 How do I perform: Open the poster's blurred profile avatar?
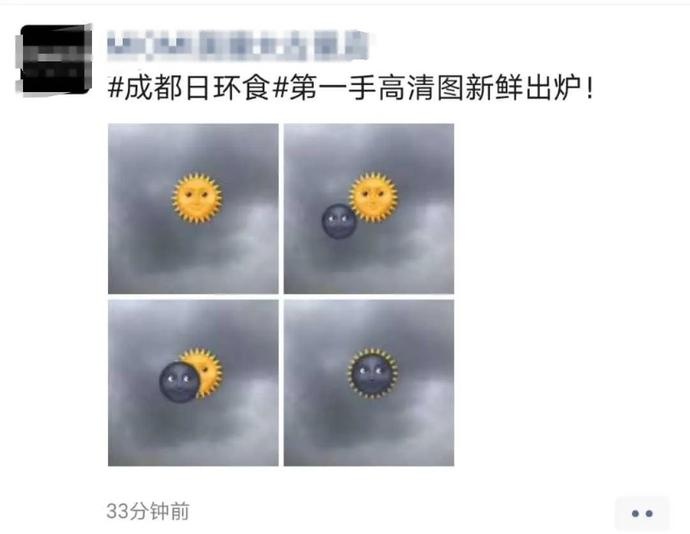tap(55, 59)
